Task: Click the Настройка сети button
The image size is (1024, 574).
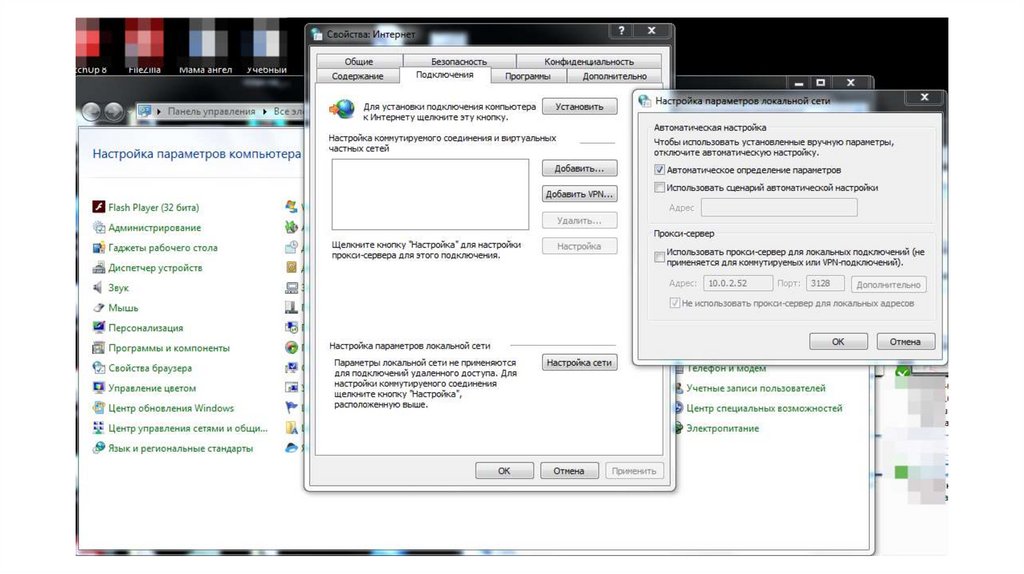Action: click(579, 362)
